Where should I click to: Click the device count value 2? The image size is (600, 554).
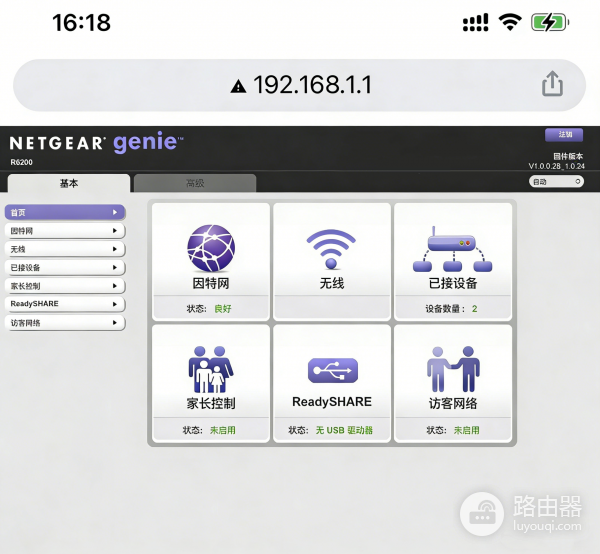point(474,309)
